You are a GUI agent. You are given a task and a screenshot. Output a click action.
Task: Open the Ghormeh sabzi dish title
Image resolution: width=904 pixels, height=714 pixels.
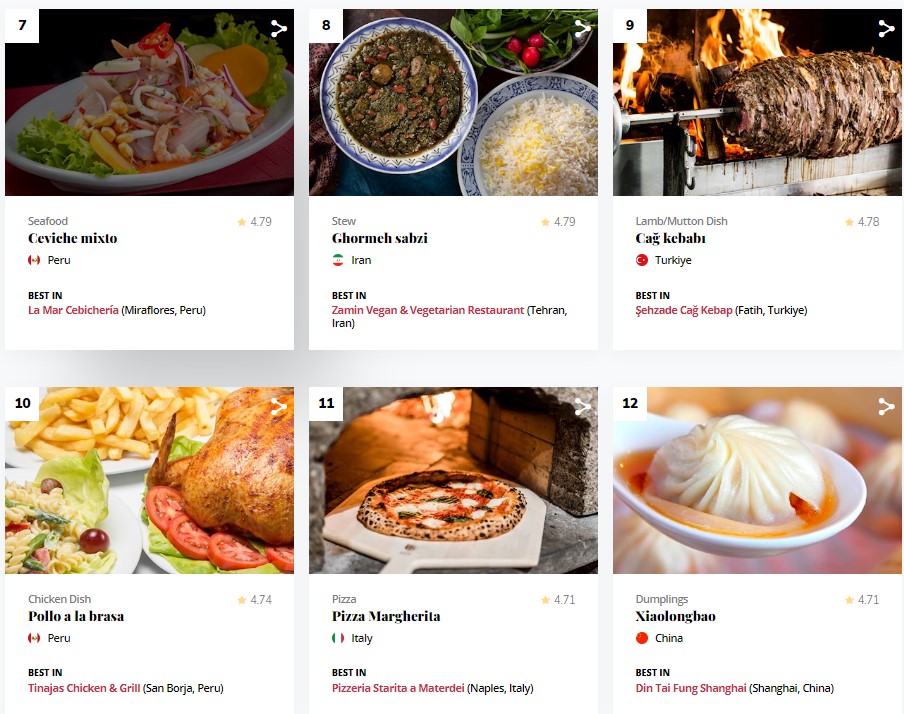pos(379,238)
